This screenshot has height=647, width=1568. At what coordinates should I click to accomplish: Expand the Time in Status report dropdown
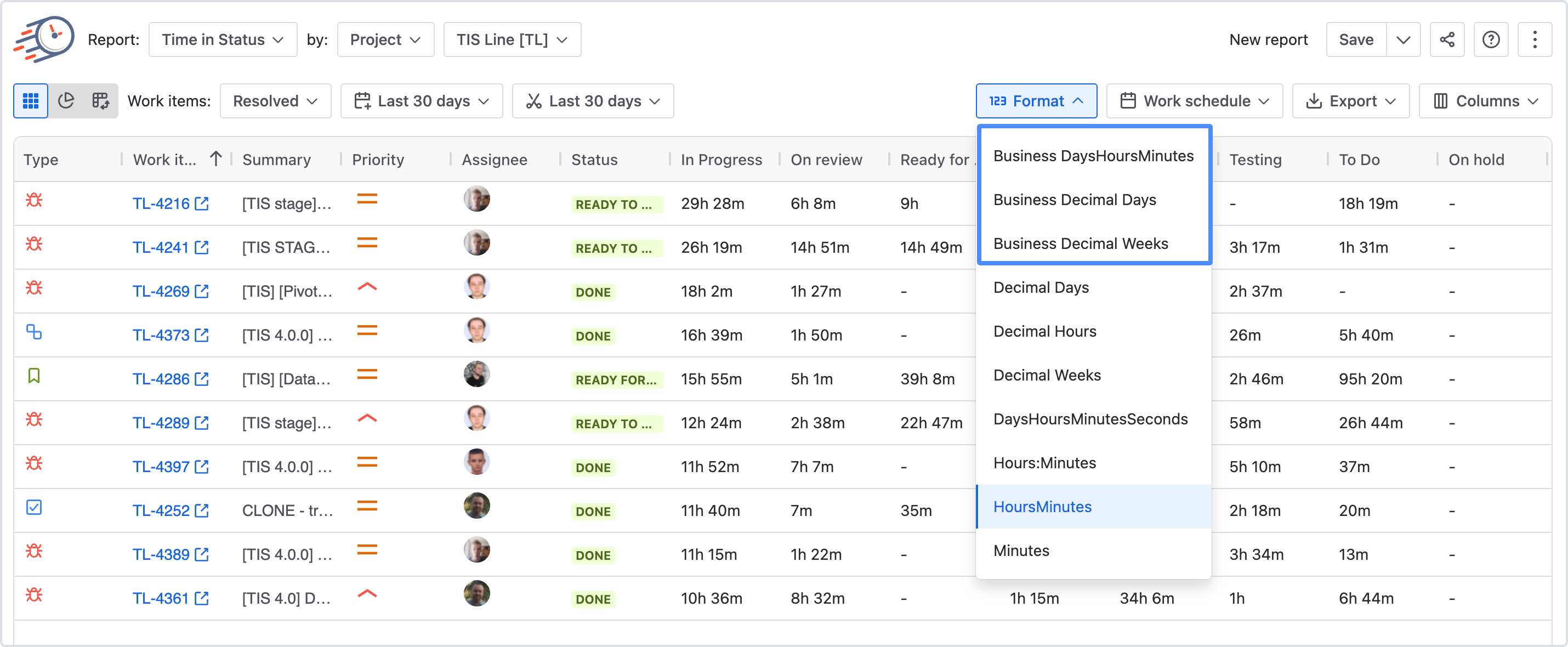[223, 39]
